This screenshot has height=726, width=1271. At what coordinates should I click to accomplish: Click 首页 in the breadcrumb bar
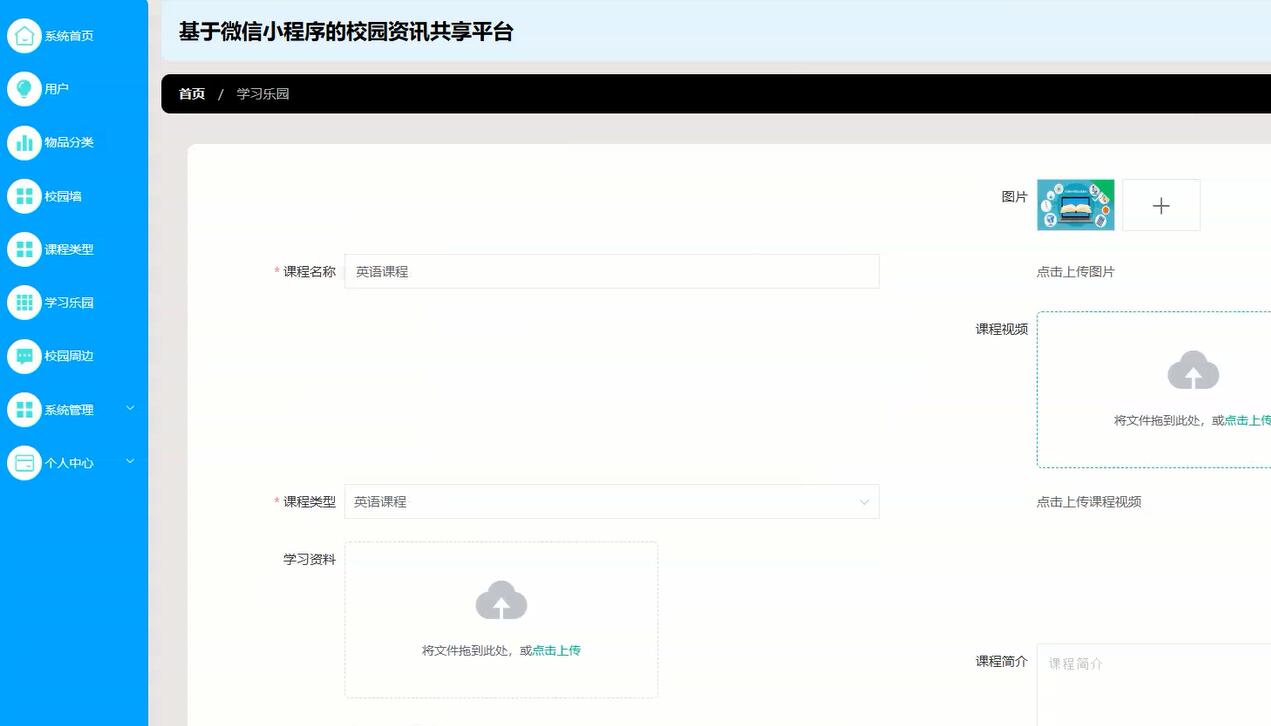pos(191,93)
